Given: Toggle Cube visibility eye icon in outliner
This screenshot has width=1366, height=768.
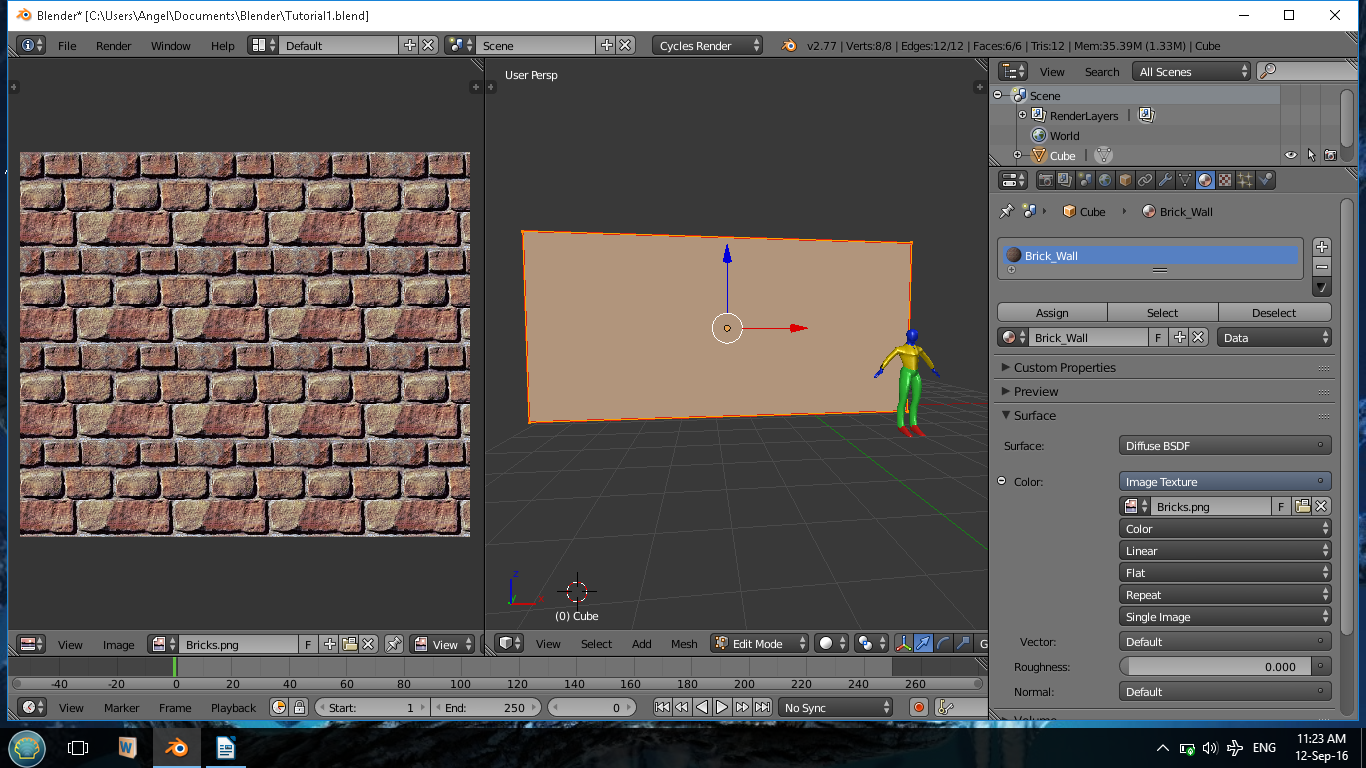Looking at the screenshot, I should click(1291, 155).
